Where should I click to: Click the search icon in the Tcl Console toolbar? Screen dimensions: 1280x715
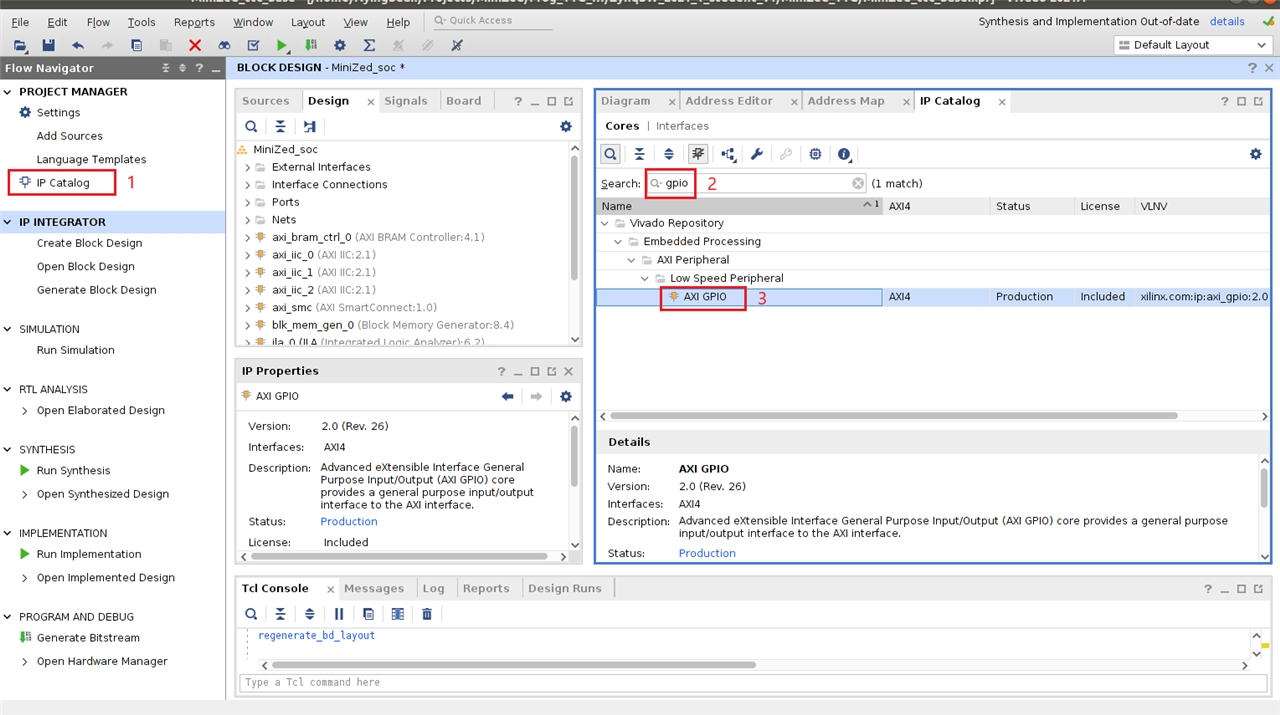pyautogui.click(x=251, y=614)
